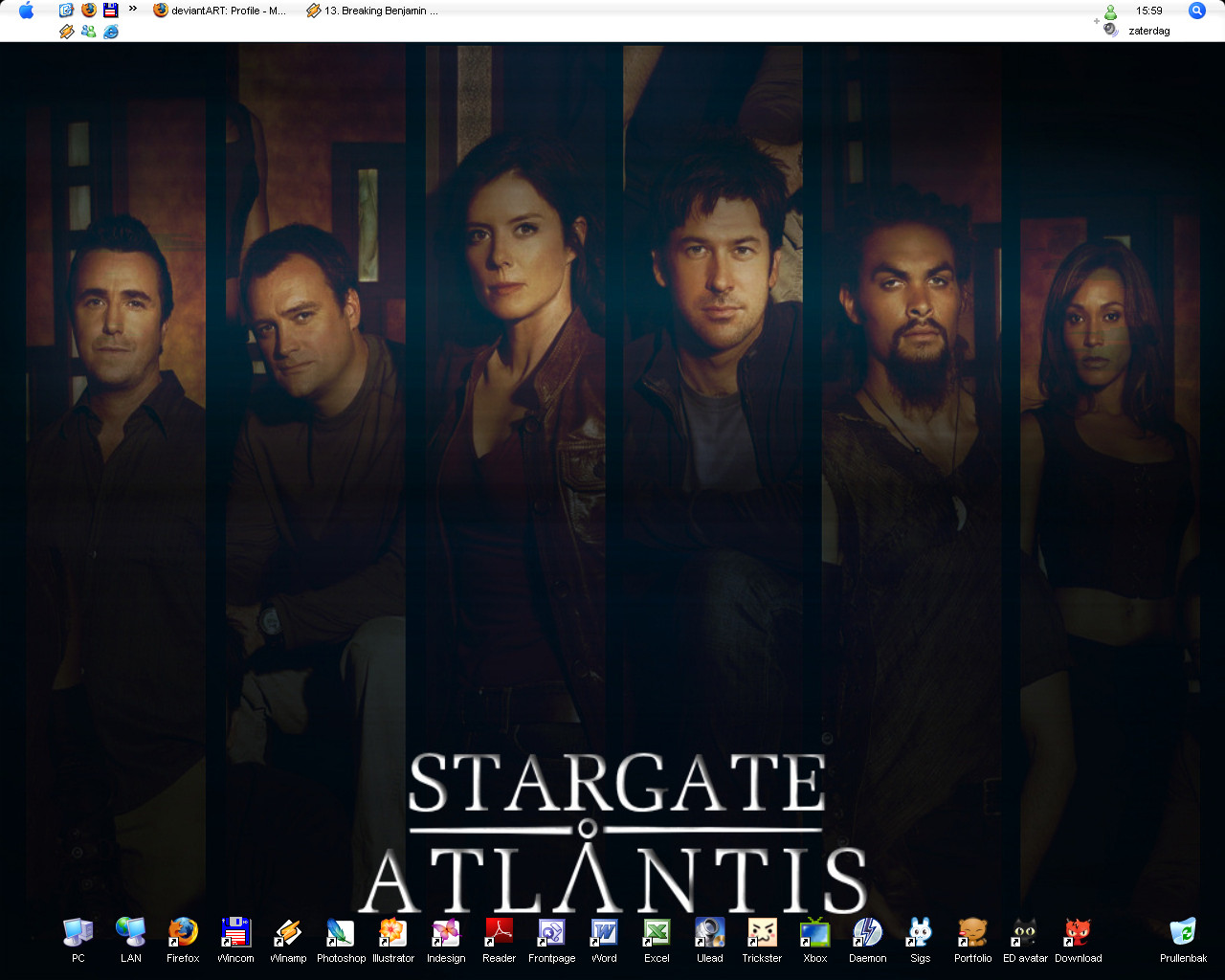The height and width of the screenshot is (980, 1225).
Task: Switch to deviantART Profile taskbar window
Action: point(220,11)
